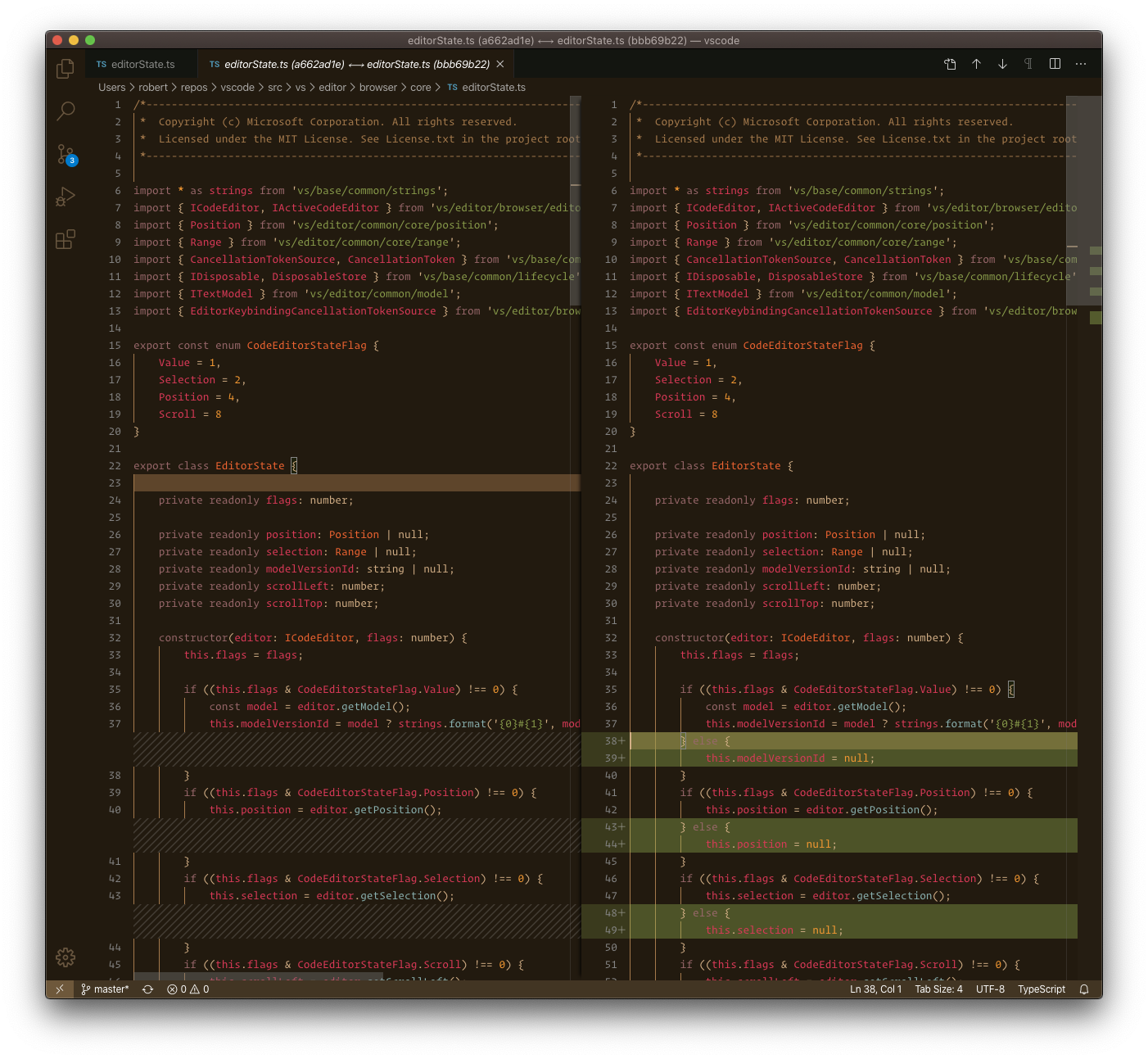
Task: Click 'Scroll = 8' in the left pane
Action: pos(190,414)
